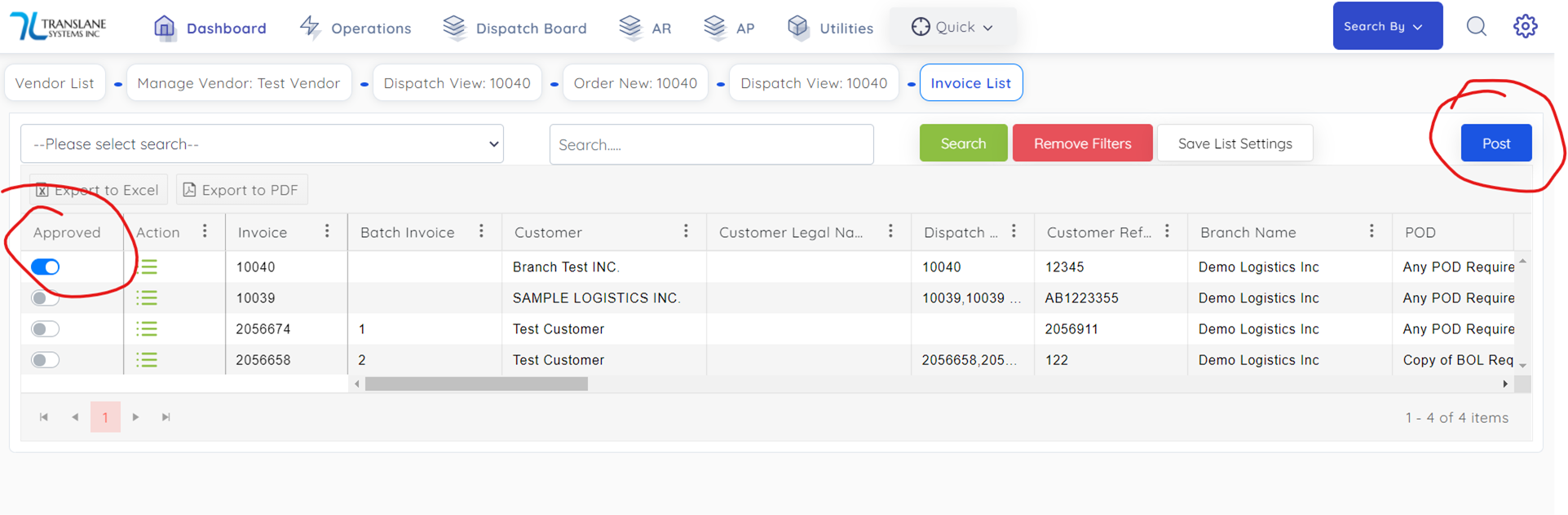Open column menu for Batch Invoice

tap(481, 232)
